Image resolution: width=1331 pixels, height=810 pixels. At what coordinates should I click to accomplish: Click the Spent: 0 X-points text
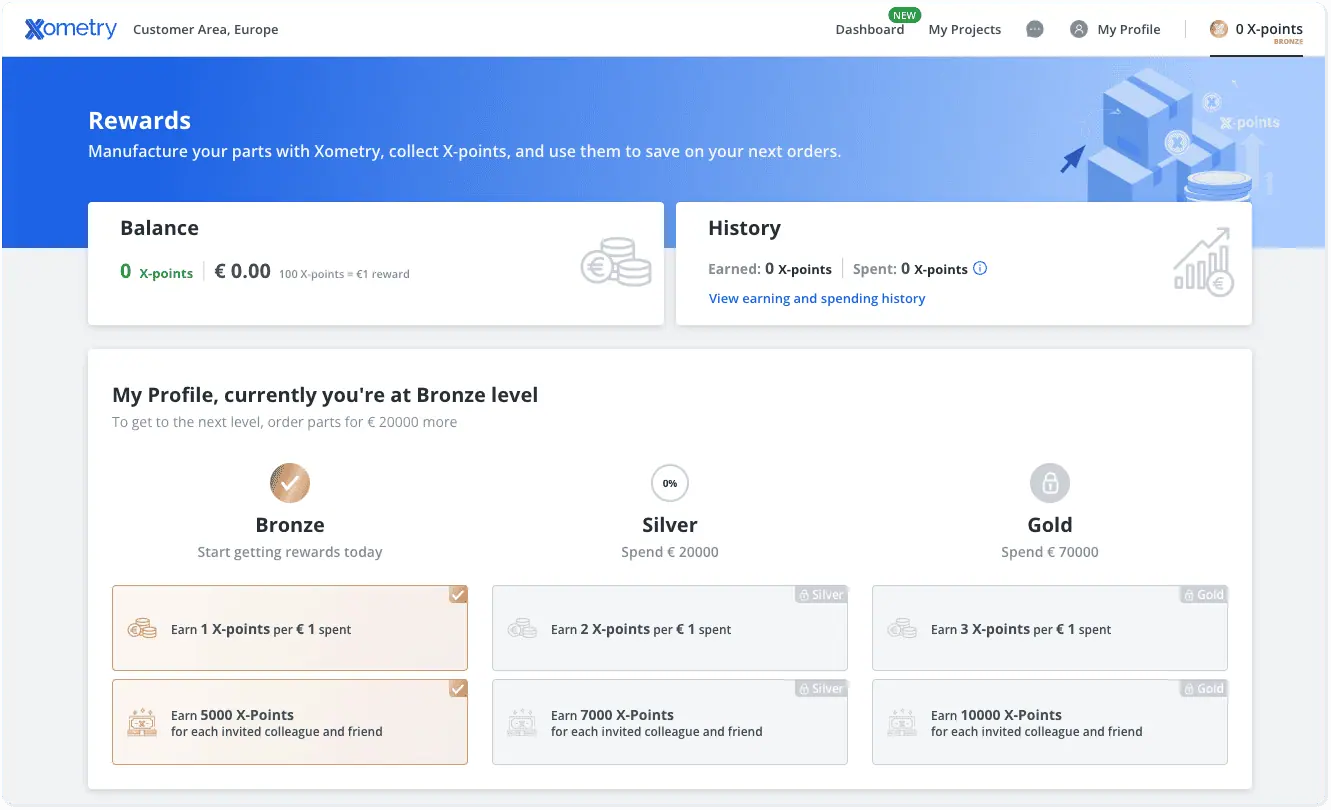click(910, 269)
